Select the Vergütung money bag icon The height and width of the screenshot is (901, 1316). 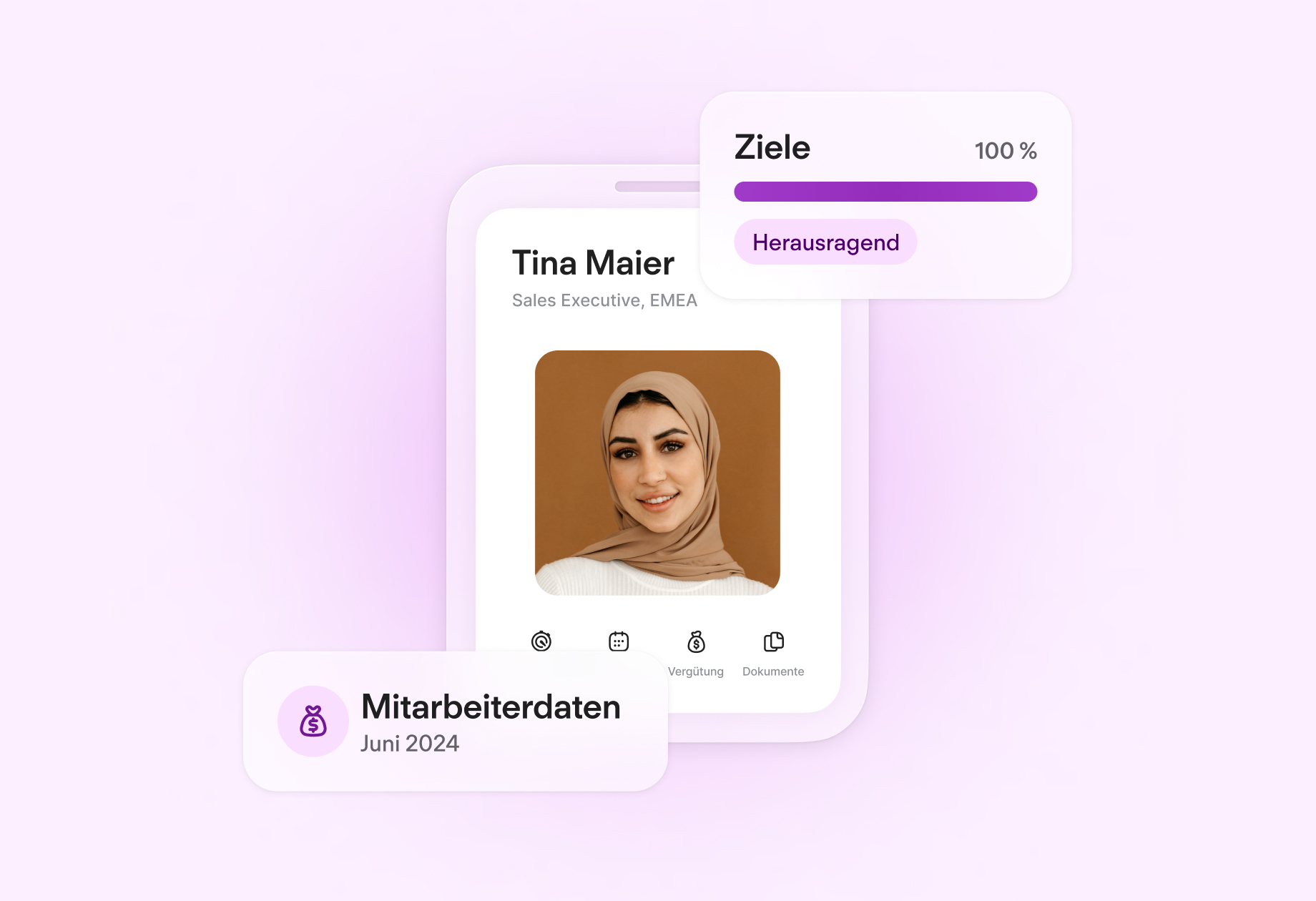(696, 641)
